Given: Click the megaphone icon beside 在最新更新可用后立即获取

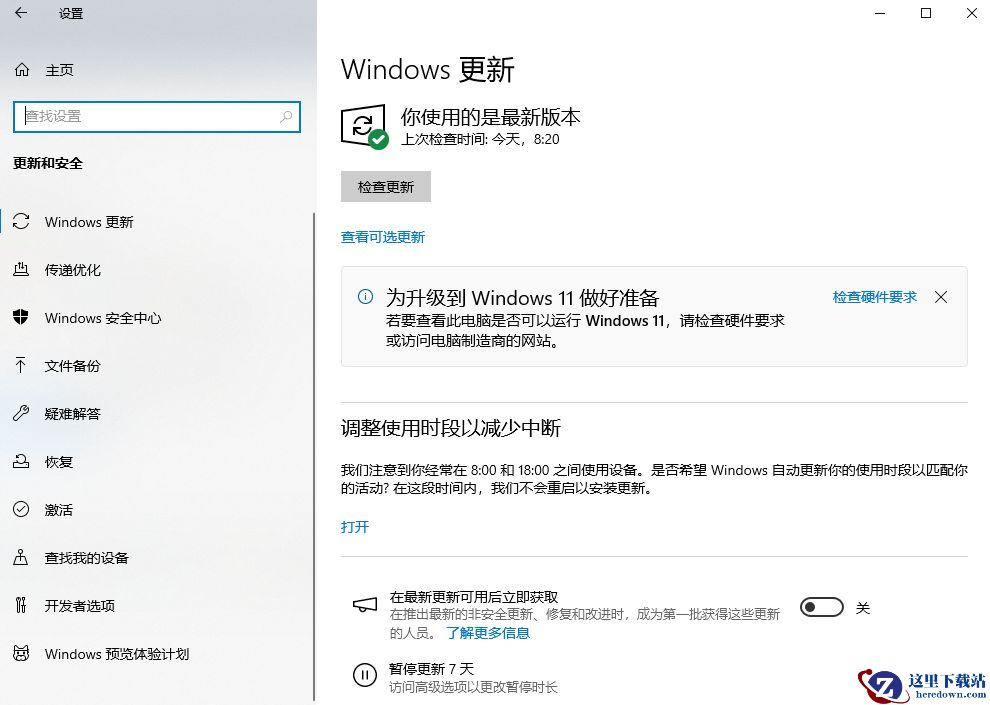Looking at the screenshot, I should point(365,605).
